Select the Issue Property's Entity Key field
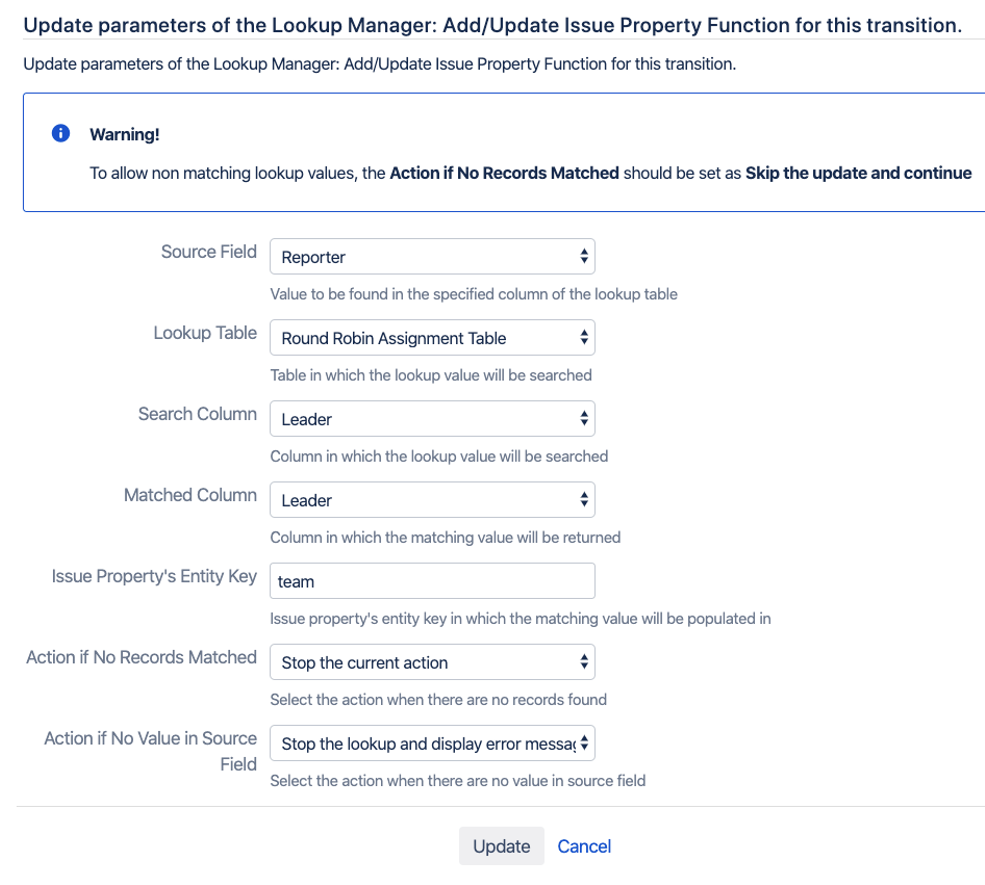The image size is (985, 885). coord(432,580)
